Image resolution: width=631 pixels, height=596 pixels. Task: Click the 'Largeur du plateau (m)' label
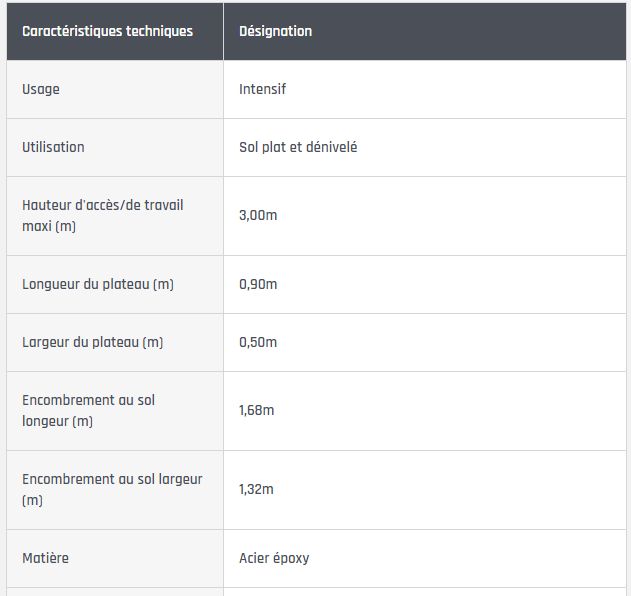pyautogui.click(x=92, y=342)
